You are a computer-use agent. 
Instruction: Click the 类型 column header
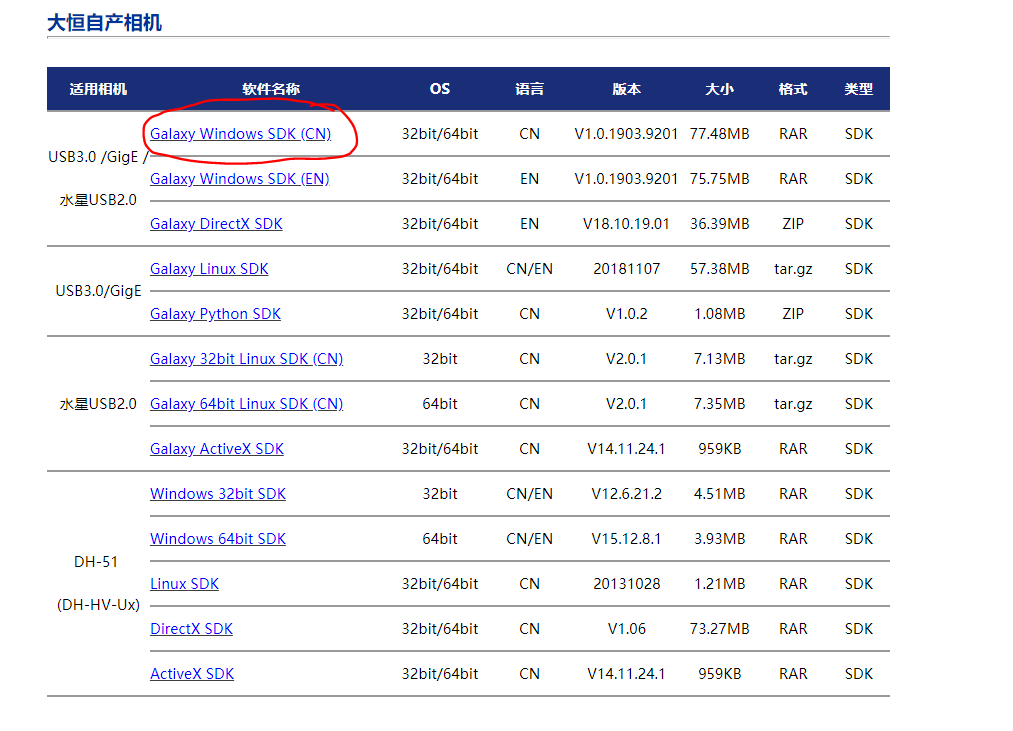click(x=859, y=89)
